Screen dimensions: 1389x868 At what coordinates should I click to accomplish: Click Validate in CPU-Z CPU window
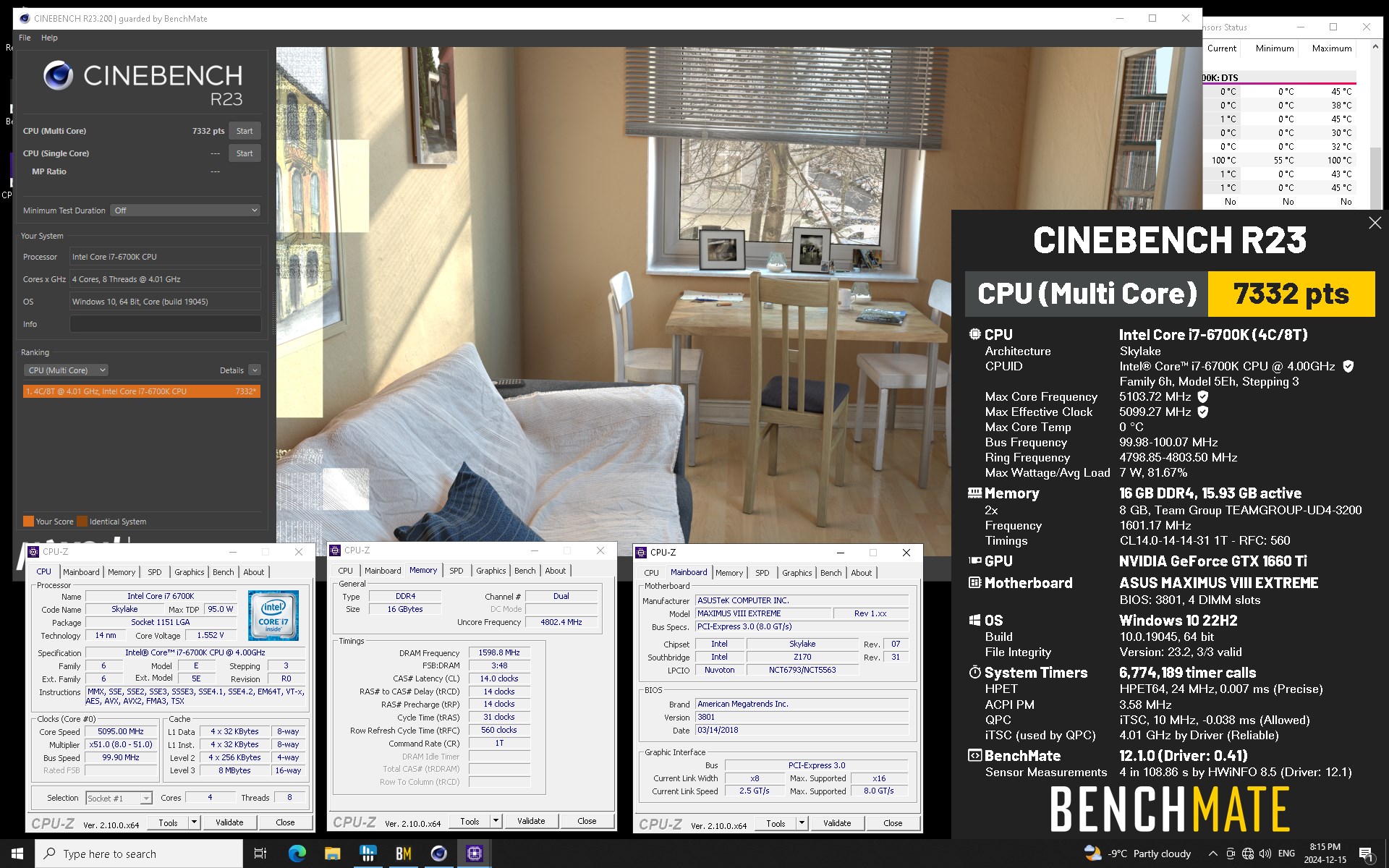229,822
